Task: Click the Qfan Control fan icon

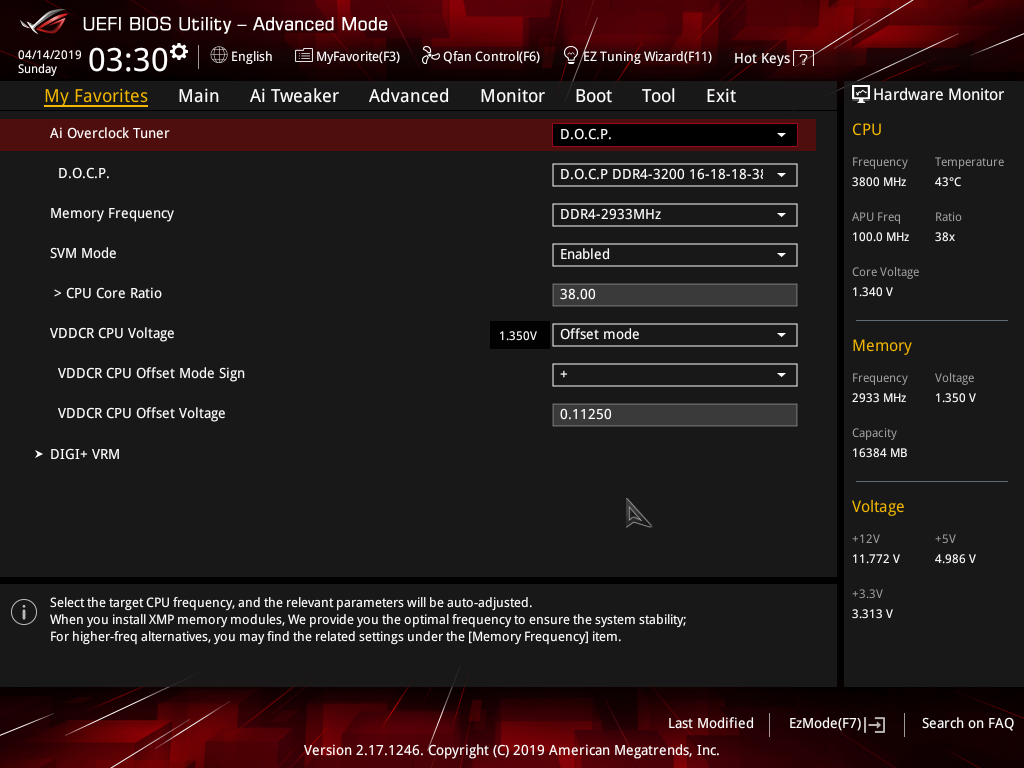Action: click(x=430, y=56)
